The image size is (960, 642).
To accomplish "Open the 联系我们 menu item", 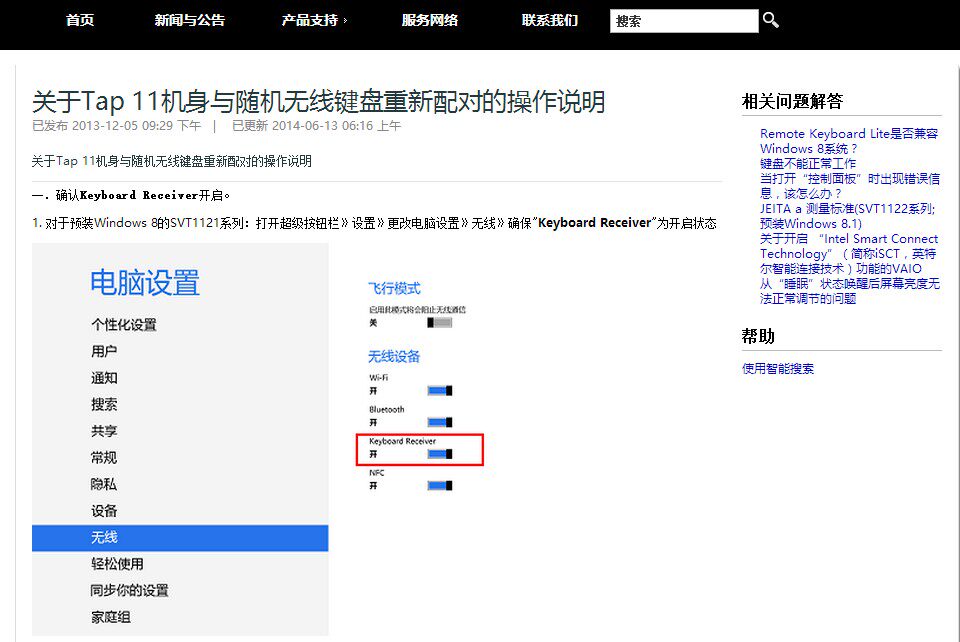I will click(549, 20).
